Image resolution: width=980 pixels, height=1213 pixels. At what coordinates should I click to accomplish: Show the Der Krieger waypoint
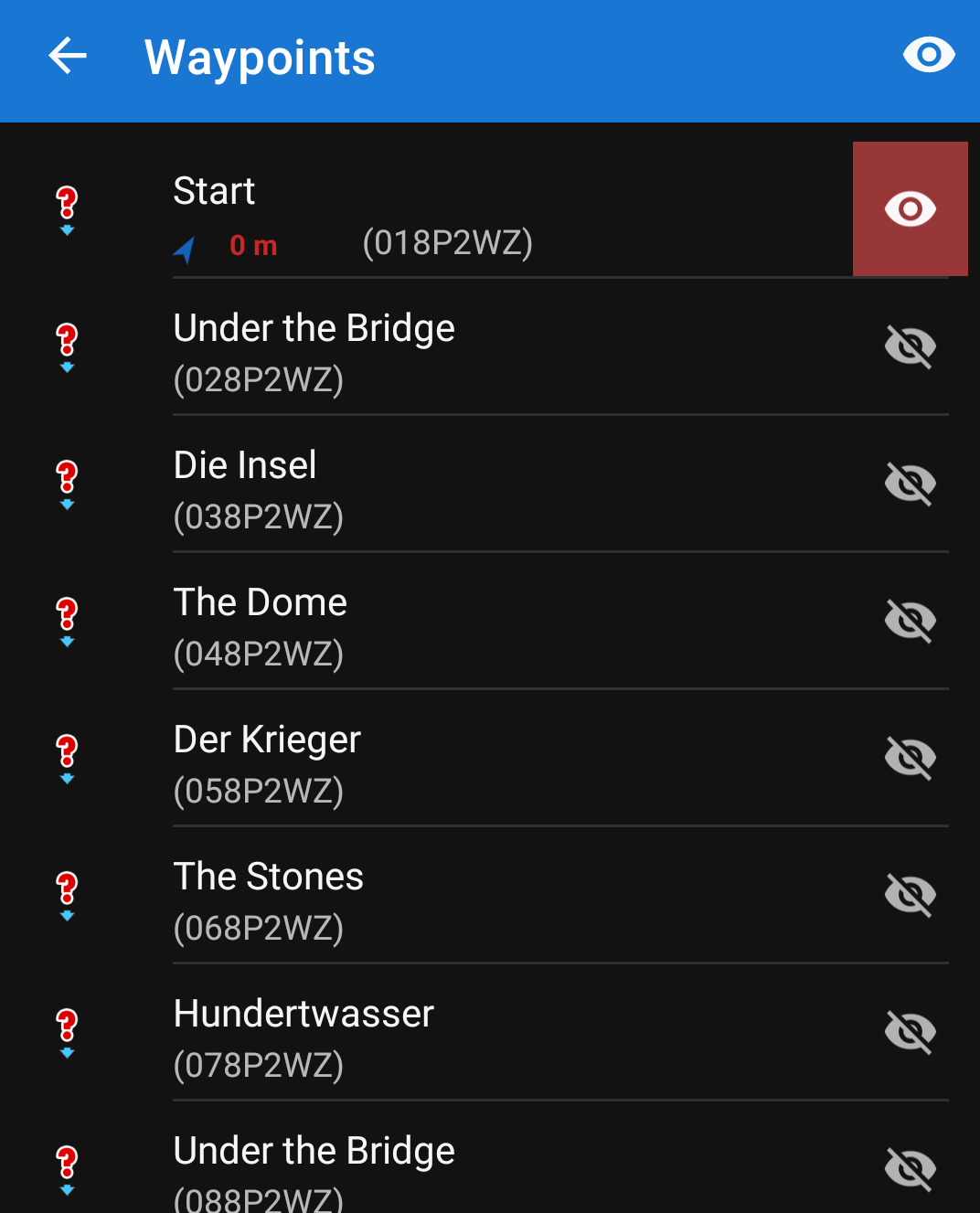[x=910, y=758]
